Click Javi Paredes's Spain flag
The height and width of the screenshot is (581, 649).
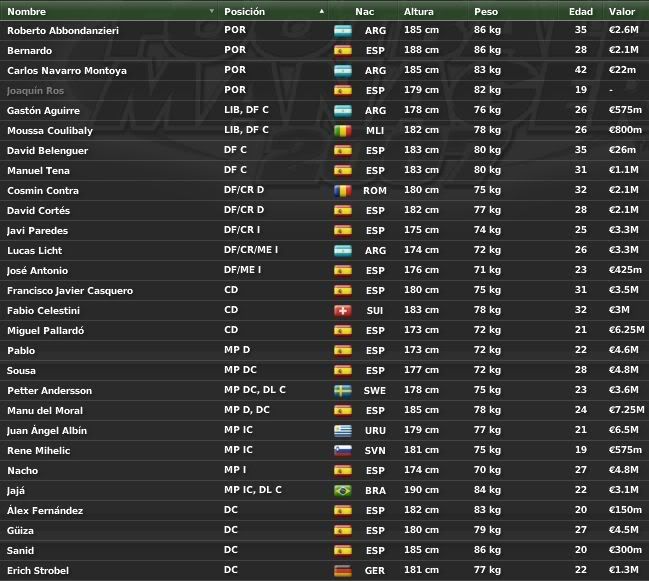343,231
